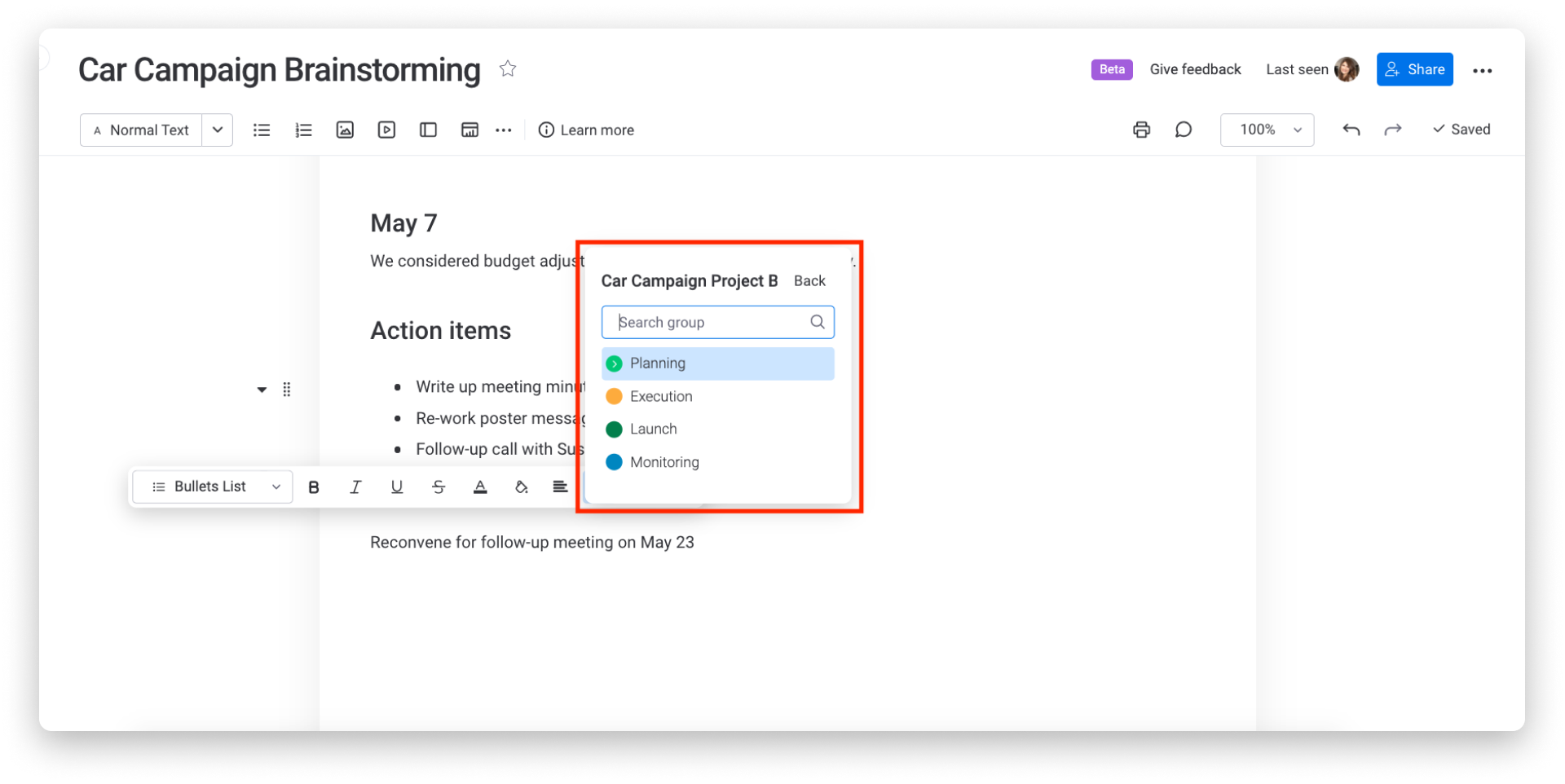Choose Normal Text style button
This screenshot has height=784, width=1565.
pyautogui.click(x=141, y=130)
